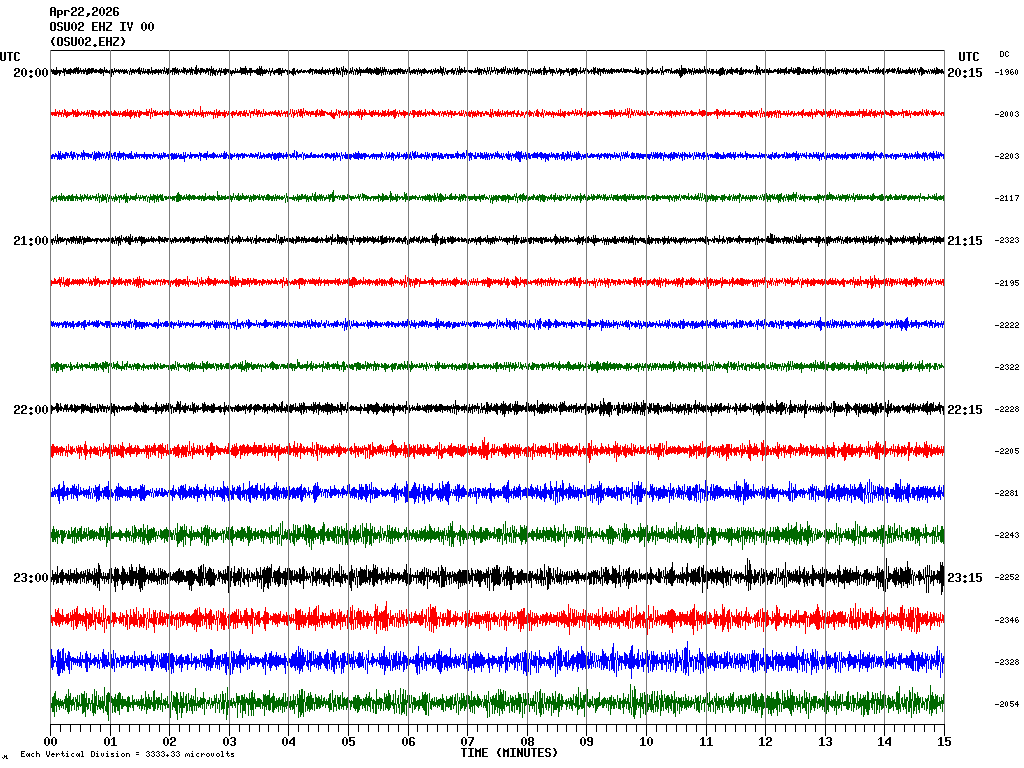1024x768 pixels.
Task: Select the -1960 DC offset value
Action: [x=1006, y=72]
